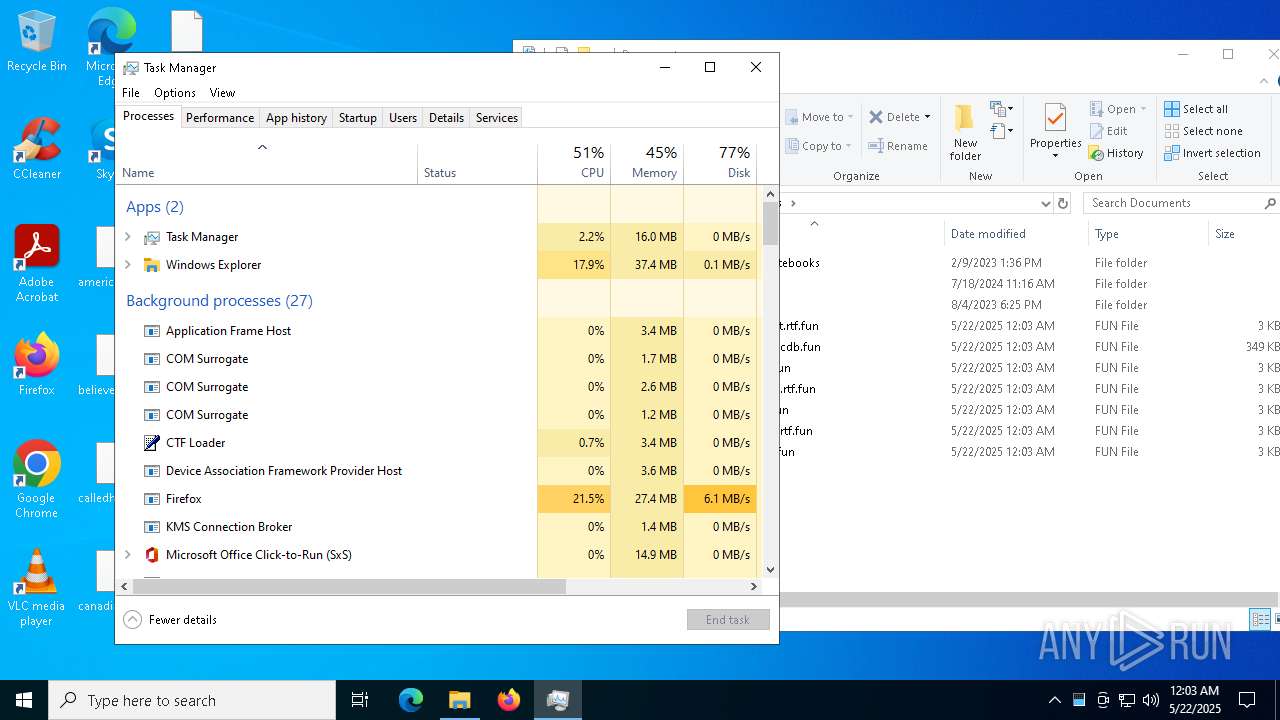
Task: Collapse Task Manager with Fewer details
Action: [170, 620]
